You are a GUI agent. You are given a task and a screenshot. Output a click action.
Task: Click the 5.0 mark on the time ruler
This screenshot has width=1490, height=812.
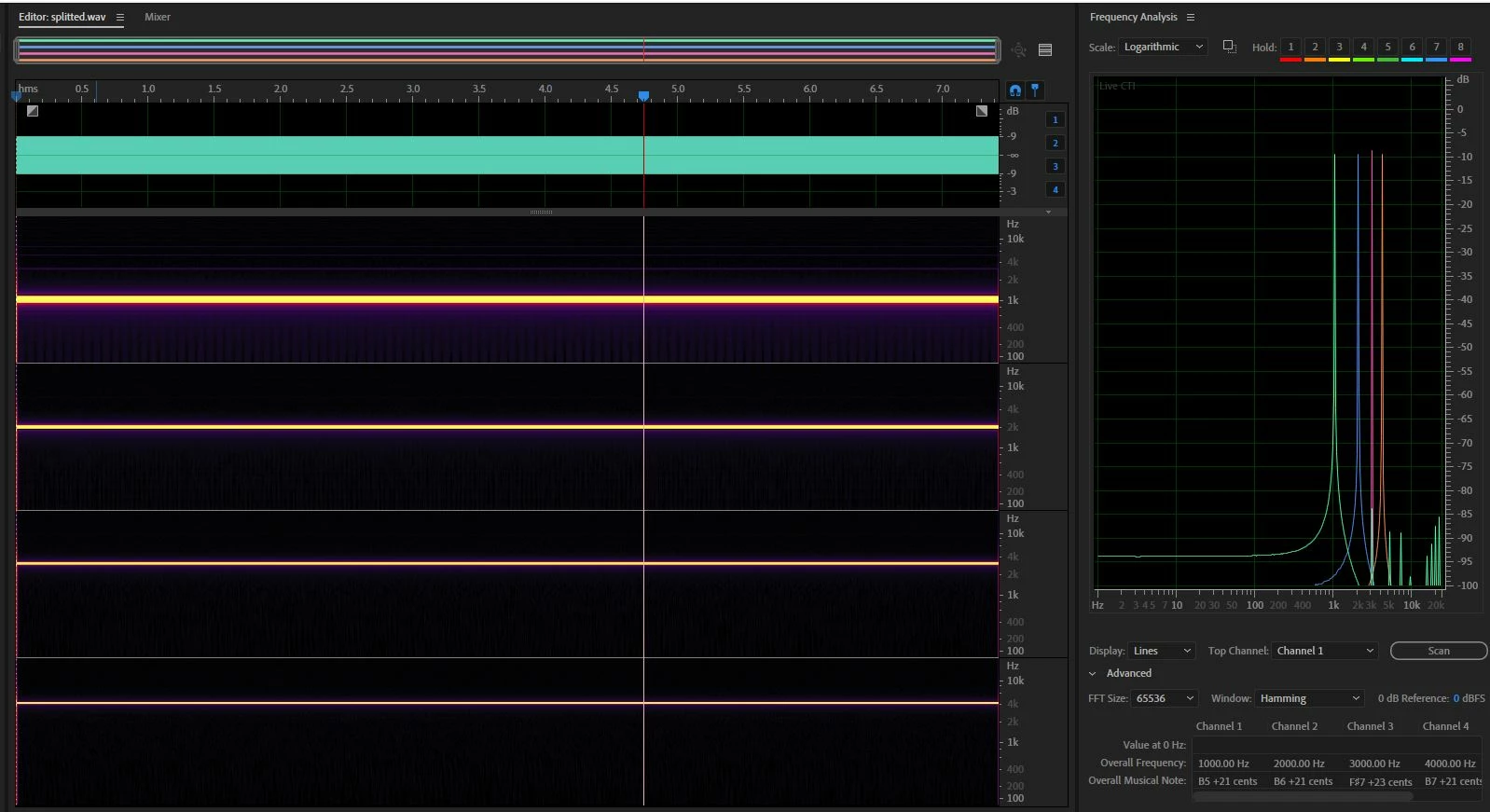click(678, 89)
